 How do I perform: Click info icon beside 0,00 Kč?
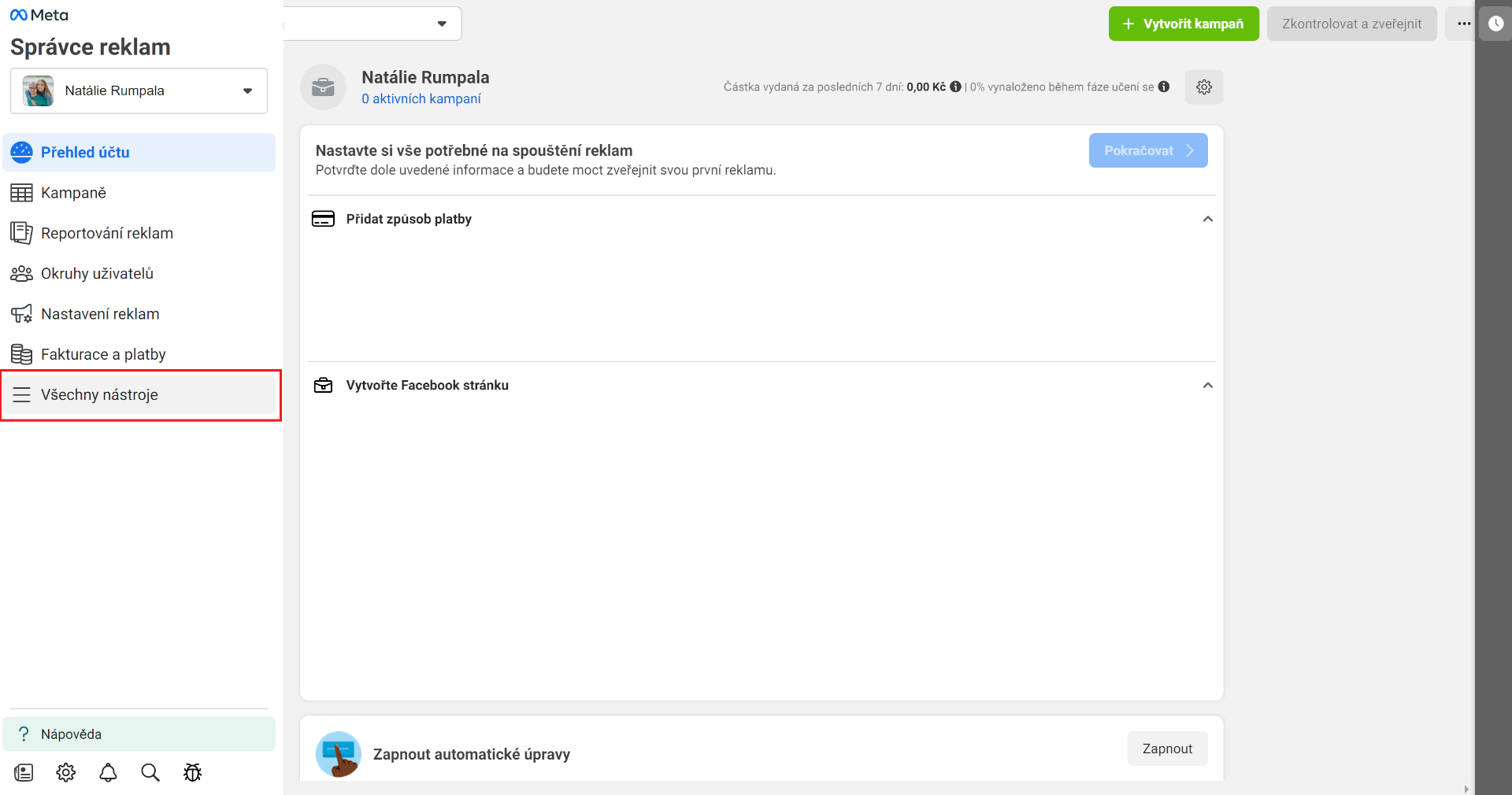[x=955, y=87]
